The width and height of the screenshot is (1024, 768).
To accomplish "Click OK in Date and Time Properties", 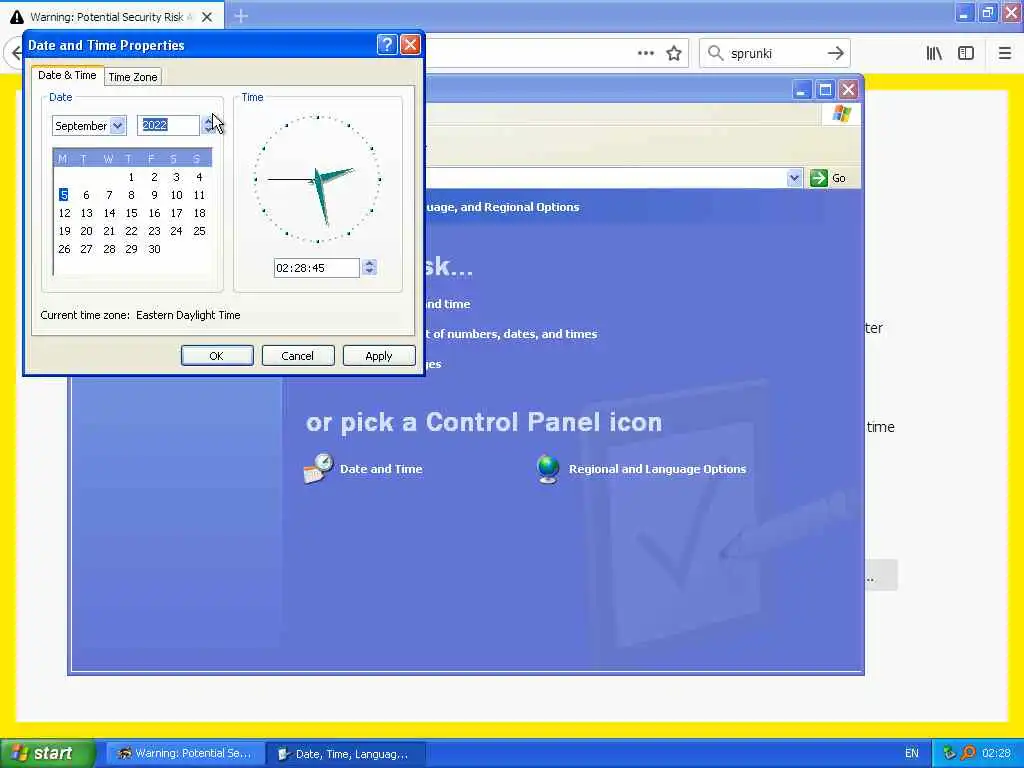I will pyautogui.click(x=217, y=356).
